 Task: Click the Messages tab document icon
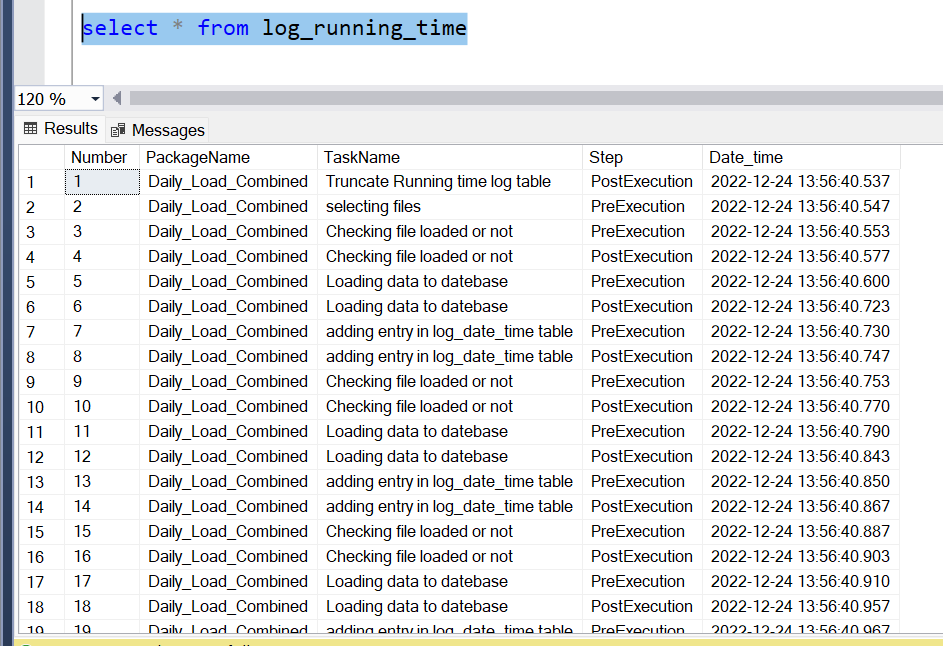[x=119, y=130]
